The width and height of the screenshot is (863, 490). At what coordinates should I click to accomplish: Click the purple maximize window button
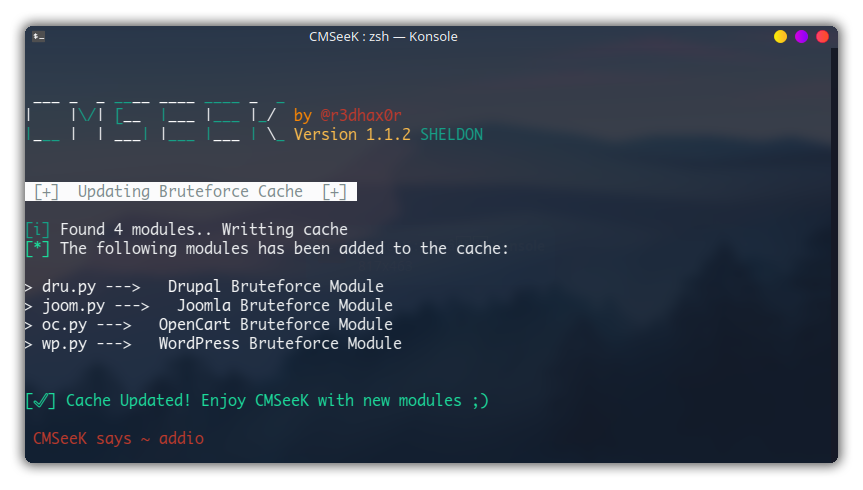click(801, 36)
